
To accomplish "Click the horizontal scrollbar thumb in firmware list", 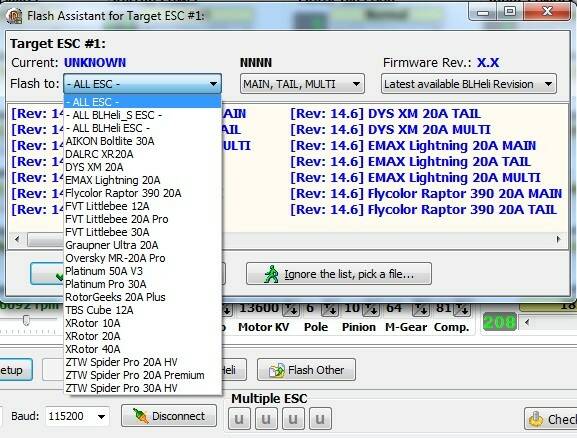I will click(x=46, y=240).
